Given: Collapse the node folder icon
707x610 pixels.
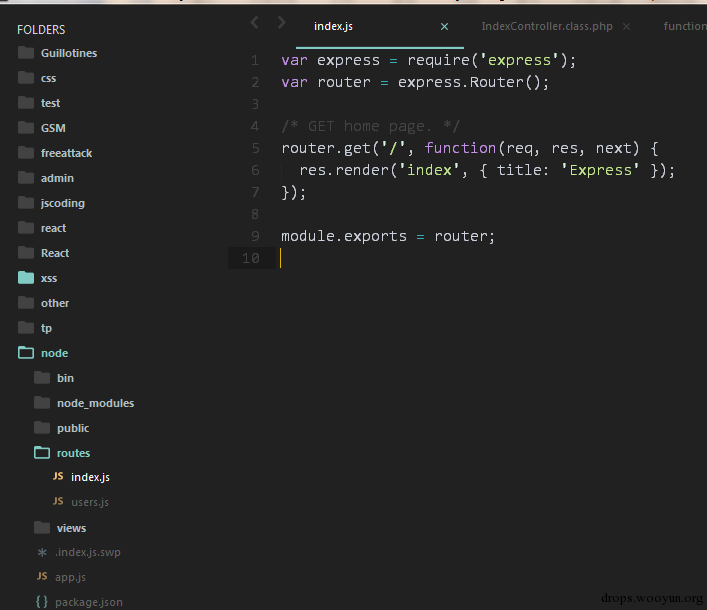Looking at the screenshot, I should click(x=26, y=353).
